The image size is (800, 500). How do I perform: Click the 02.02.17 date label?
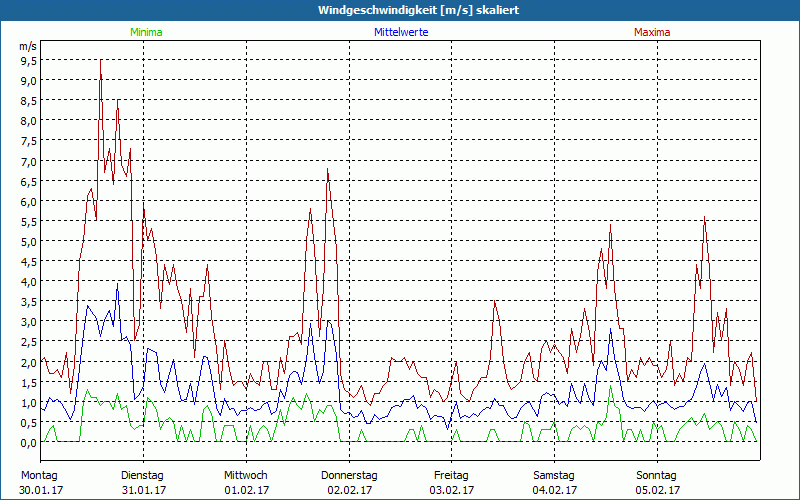click(x=350, y=490)
